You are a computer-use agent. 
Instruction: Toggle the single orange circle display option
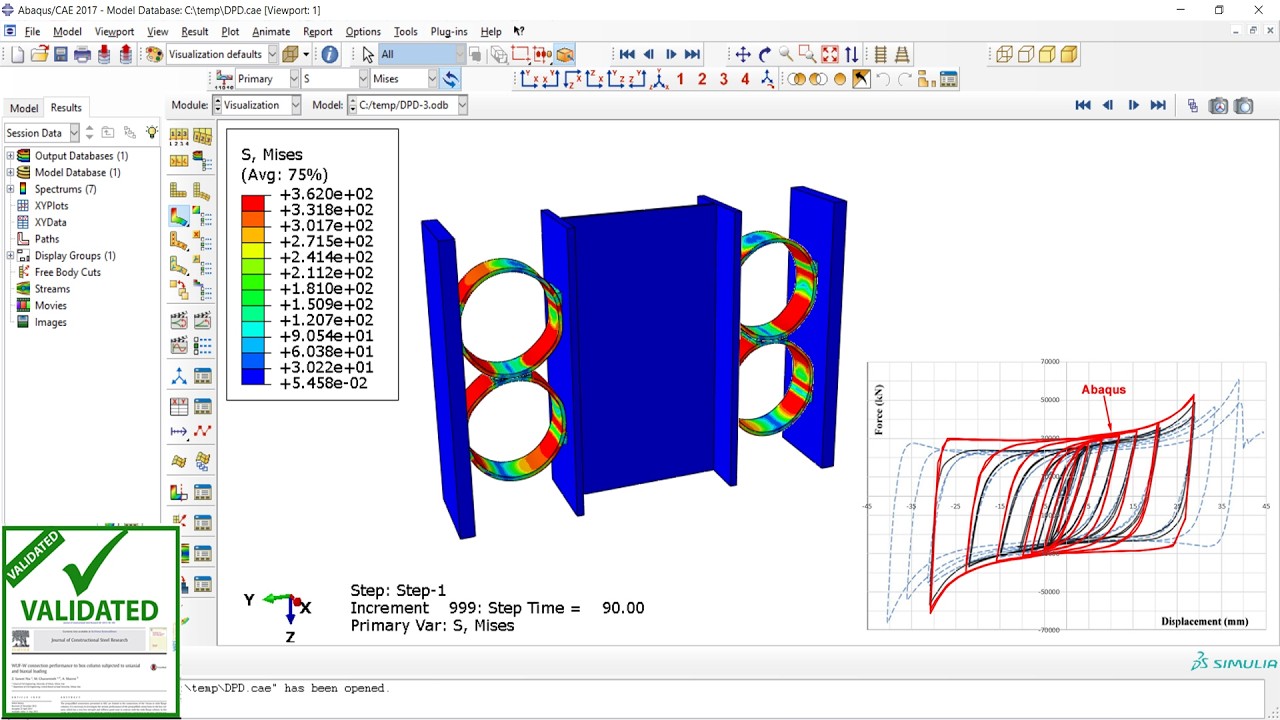tap(840, 79)
